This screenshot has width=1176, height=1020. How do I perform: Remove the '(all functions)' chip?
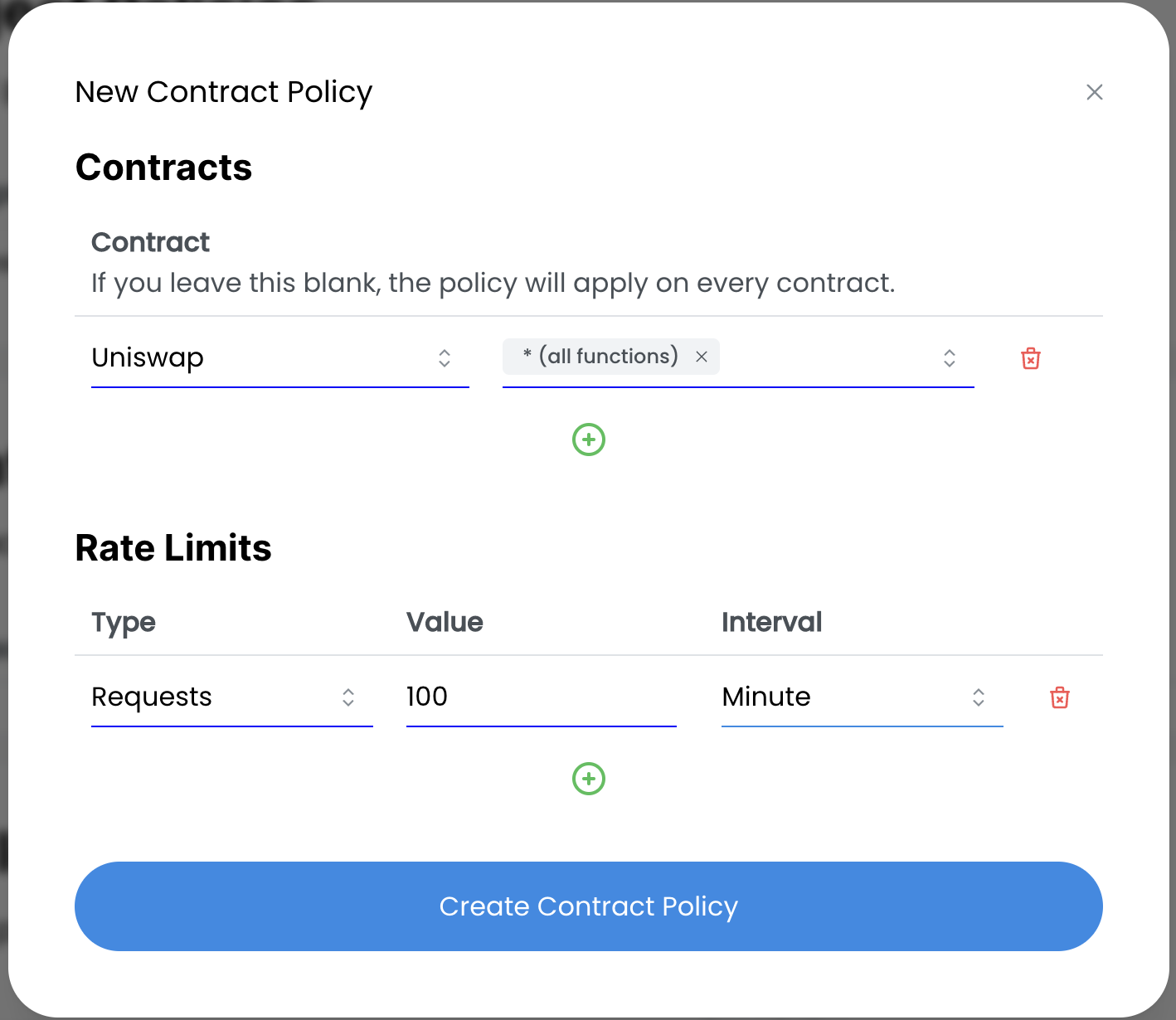(702, 357)
